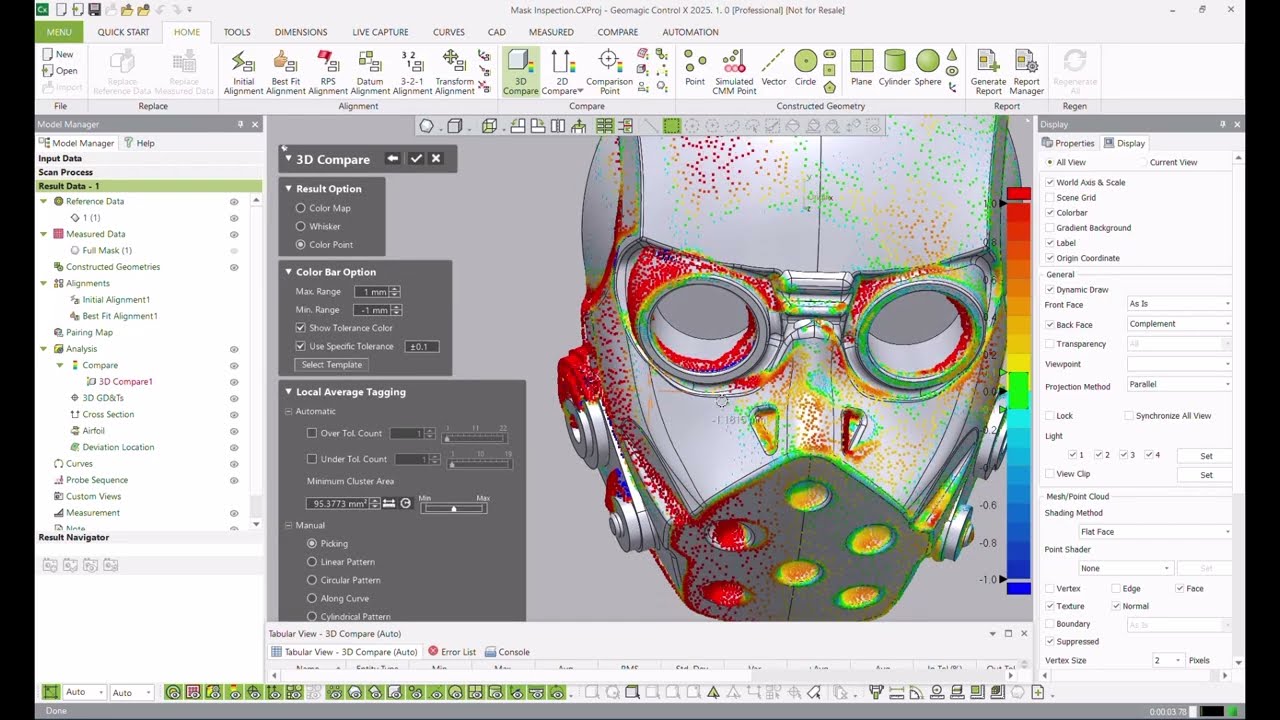Disable the Show Tolerance Color checkbox
The image size is (1280, 720).
pyautogui.click(x=301, y=328)
